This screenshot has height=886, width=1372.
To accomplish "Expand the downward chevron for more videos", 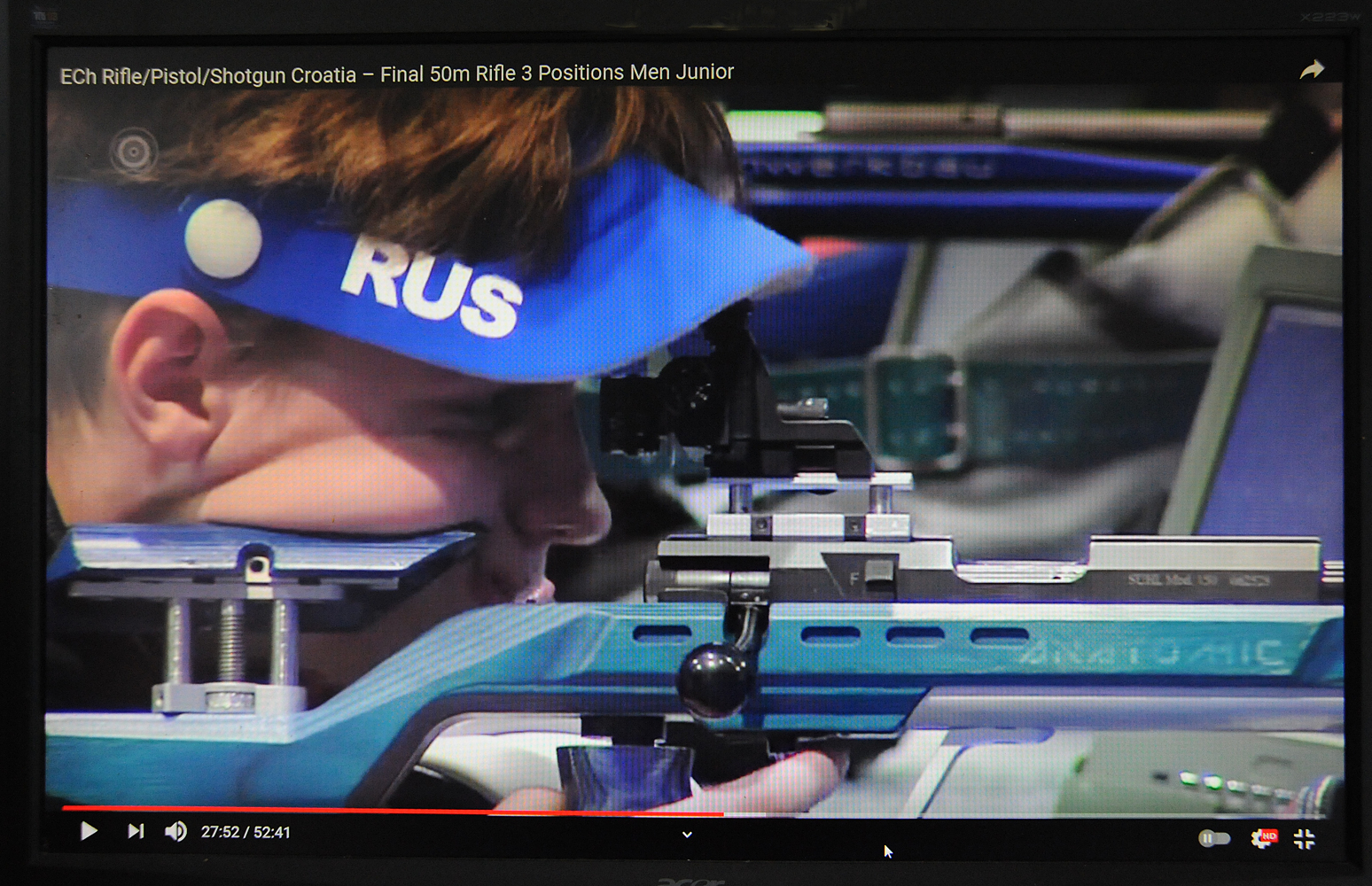I will (x=687, y=835).
